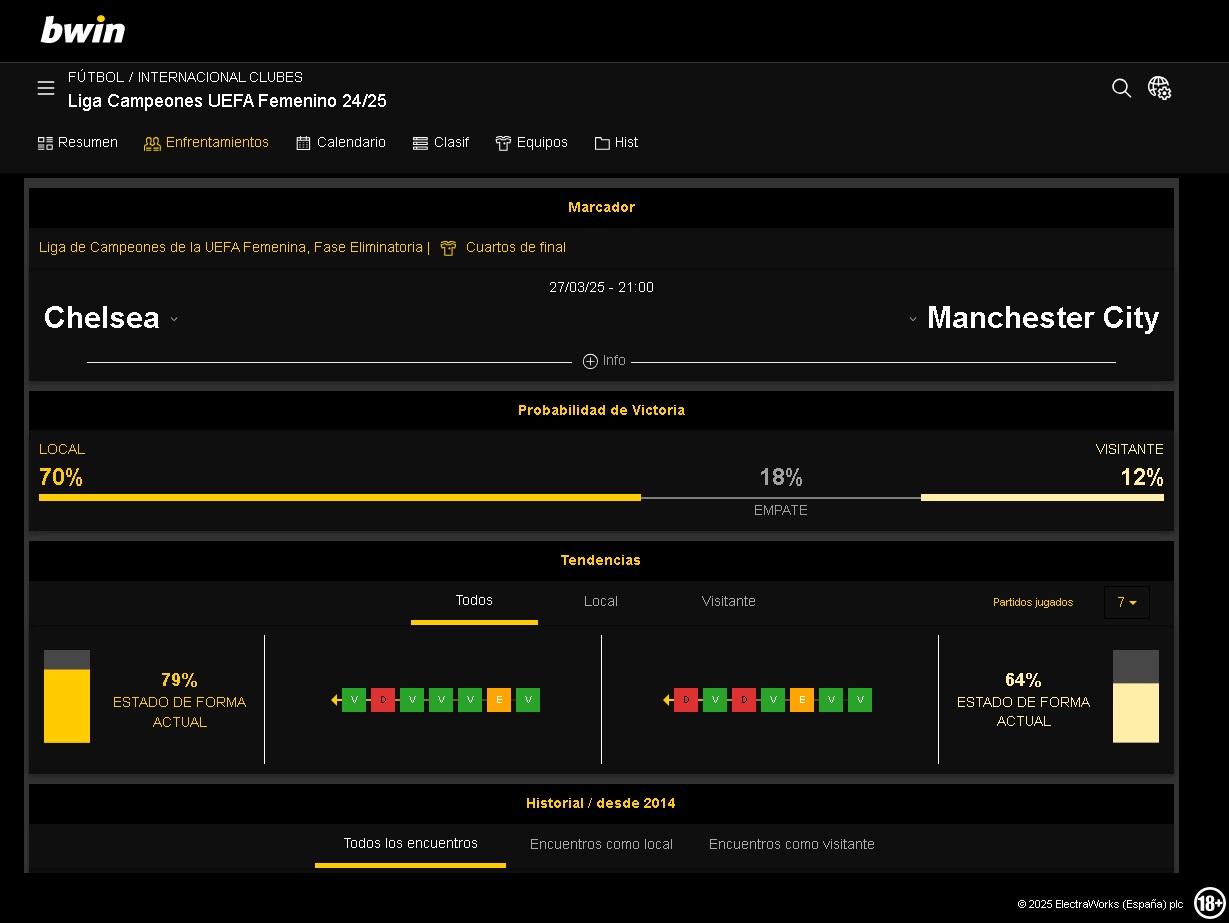Click Chelsea's last green V result box

pyautogui.click(x=528, y=700)
